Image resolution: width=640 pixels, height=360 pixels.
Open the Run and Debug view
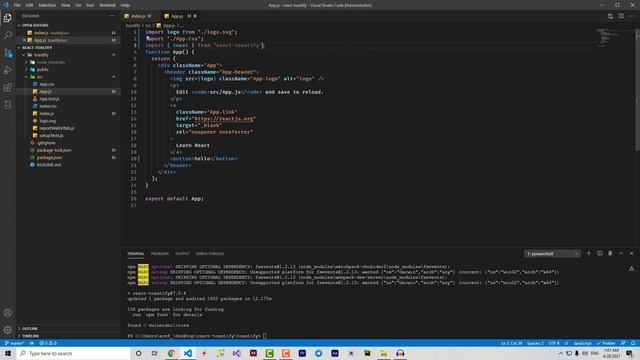pyautogui.click(x=8, y=70)
